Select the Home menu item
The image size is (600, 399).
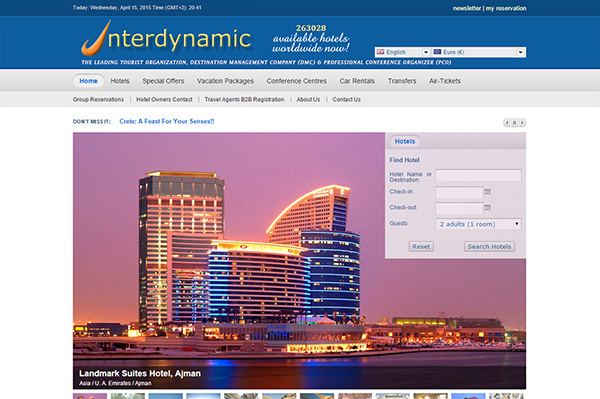click(x=88, y=81)
